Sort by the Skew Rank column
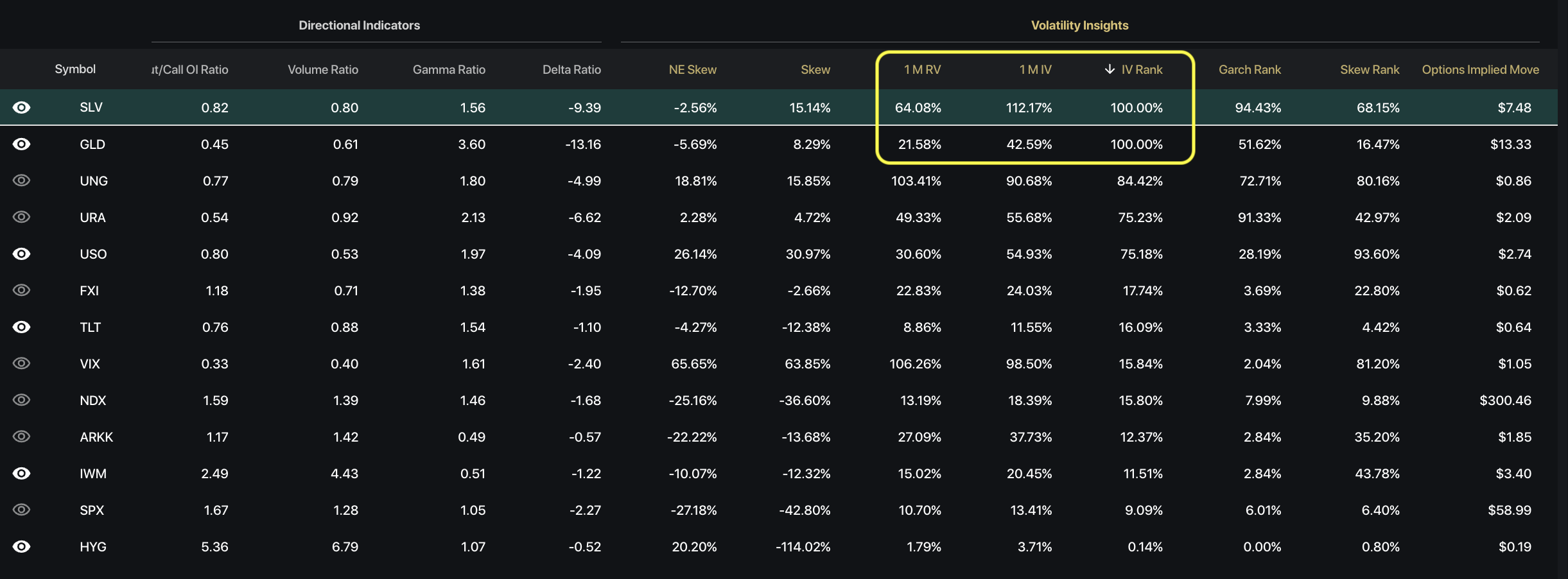 click(1369, 69)
